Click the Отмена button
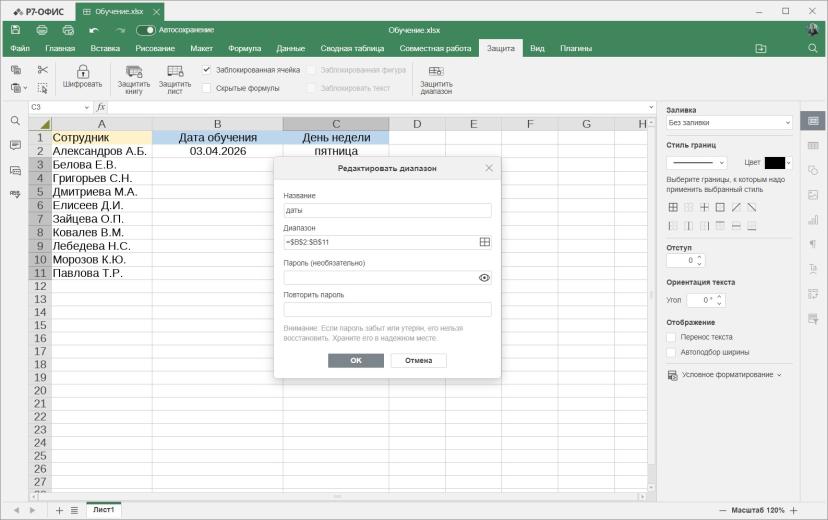828x520 pixels. click(x=418, y=361)
